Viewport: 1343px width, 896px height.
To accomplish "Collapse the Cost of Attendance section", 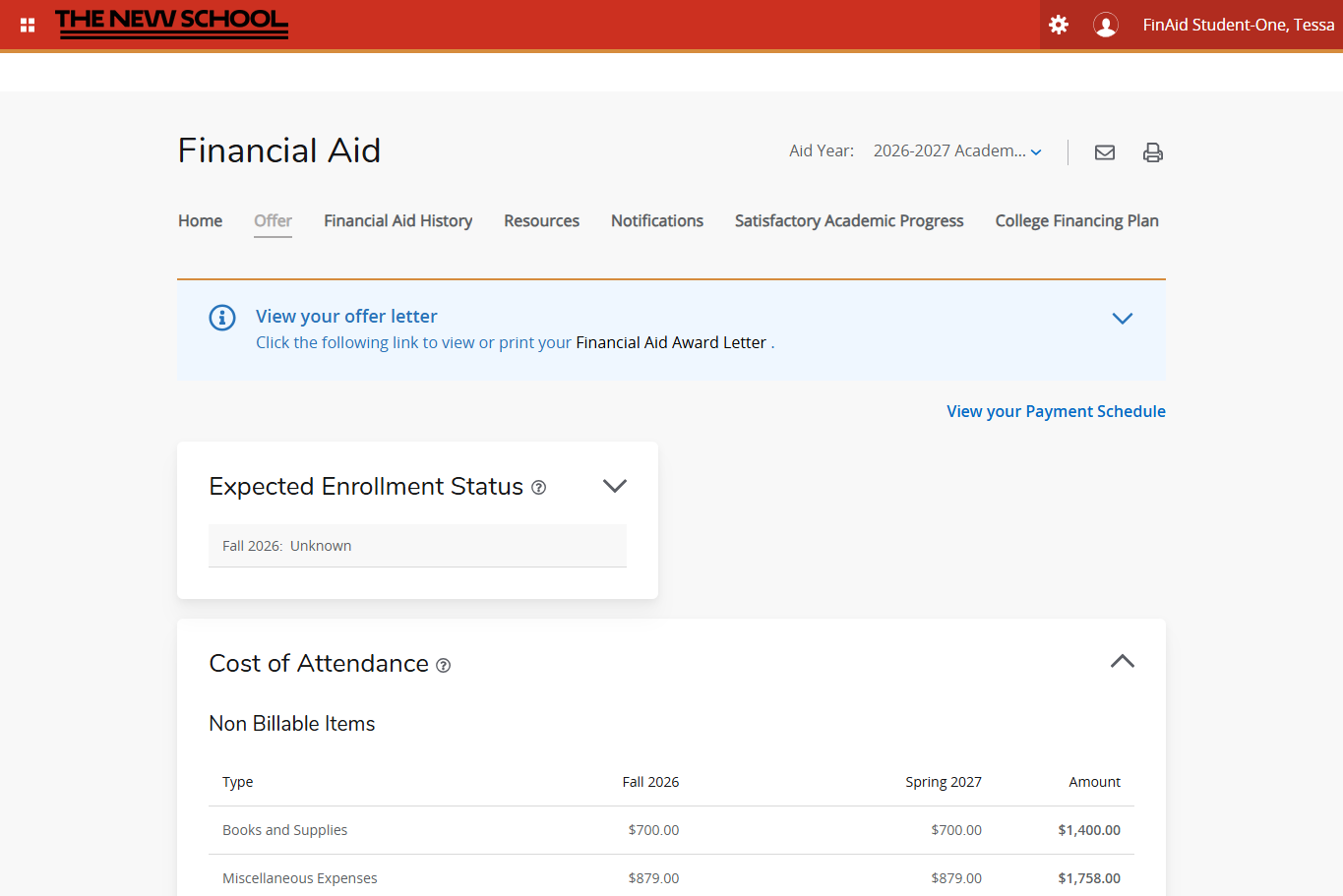I will tap(1122, 661).
